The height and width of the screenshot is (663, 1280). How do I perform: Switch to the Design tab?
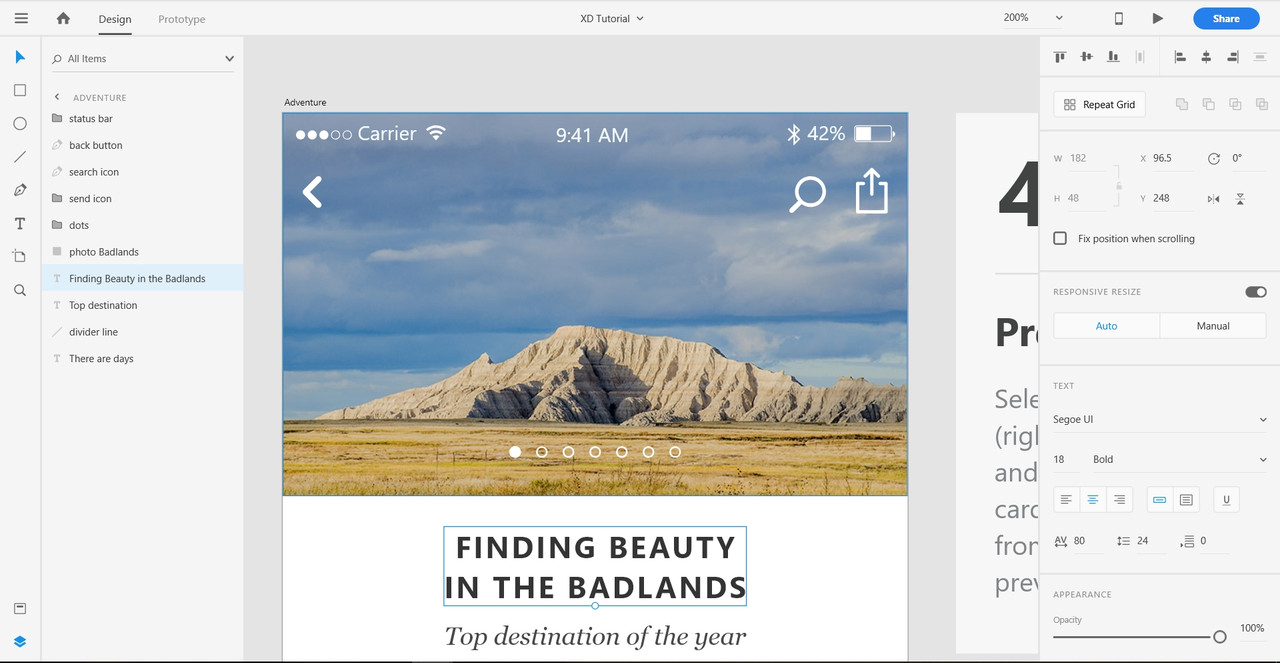tap(115, 19)
